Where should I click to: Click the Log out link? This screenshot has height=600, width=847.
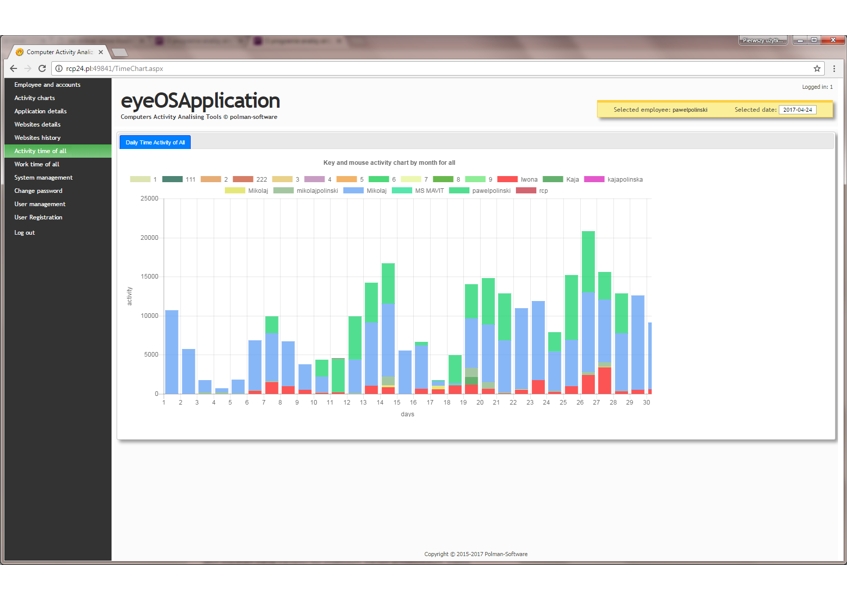point(24,233)
